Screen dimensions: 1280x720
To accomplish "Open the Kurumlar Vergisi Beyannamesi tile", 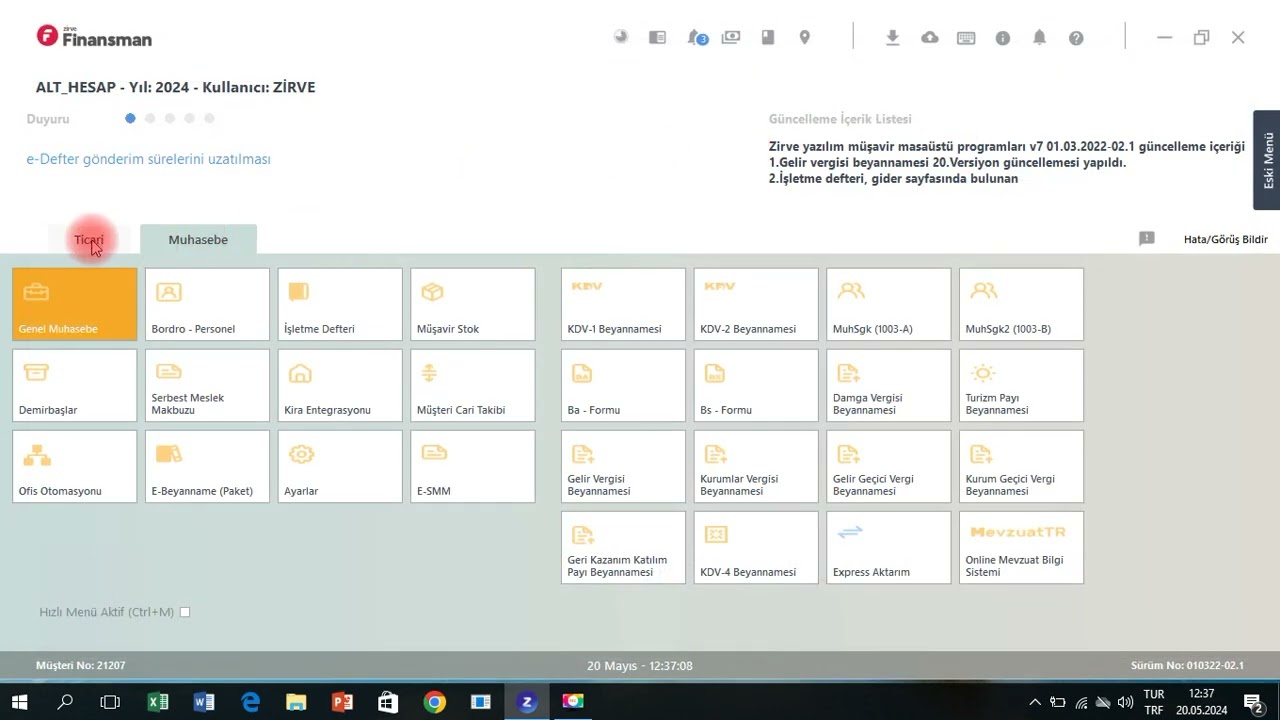I will pyautogui.click(x=756, y=466).
